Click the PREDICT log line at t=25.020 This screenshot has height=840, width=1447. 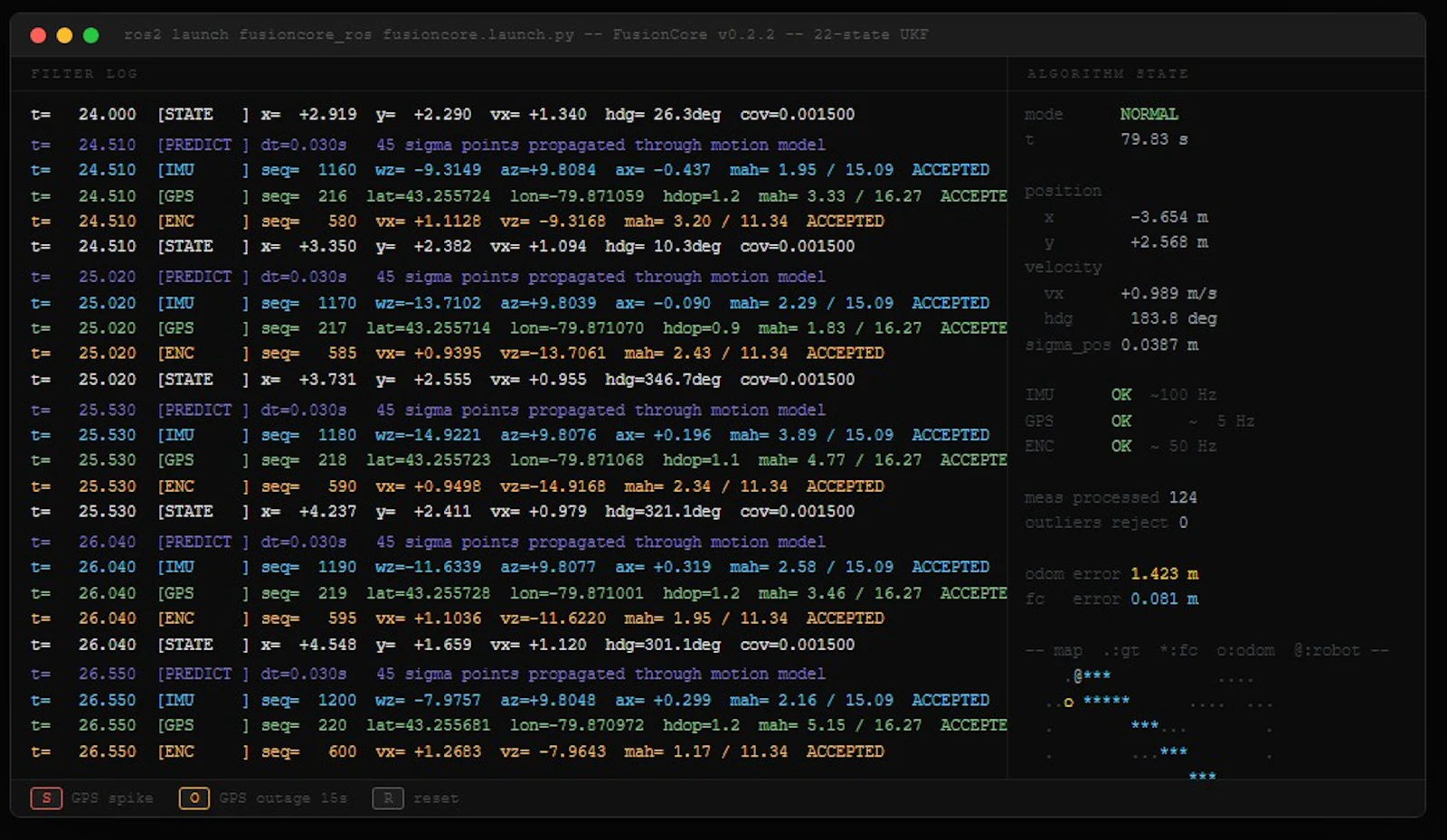tap(428, 278)
